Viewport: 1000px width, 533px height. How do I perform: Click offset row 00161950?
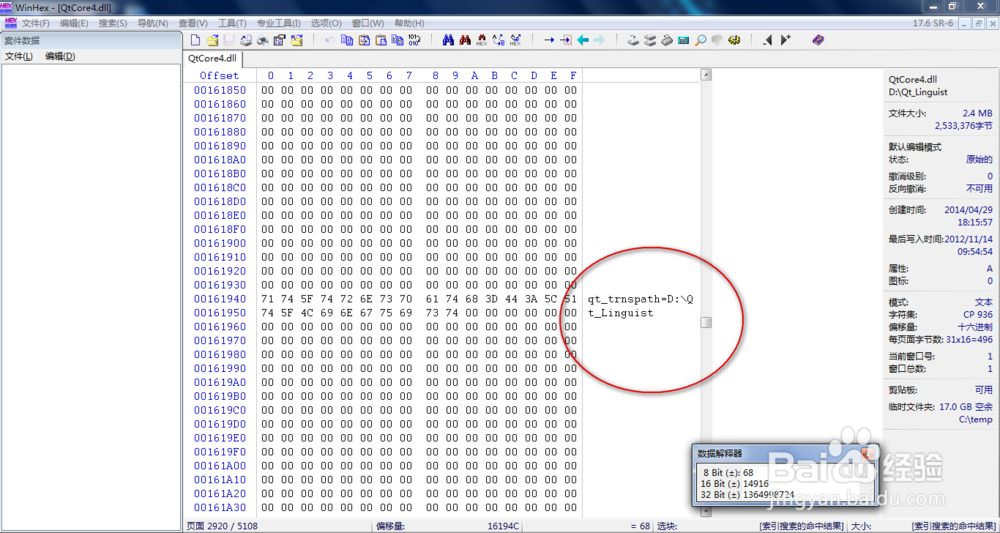[x=219, y=312]
